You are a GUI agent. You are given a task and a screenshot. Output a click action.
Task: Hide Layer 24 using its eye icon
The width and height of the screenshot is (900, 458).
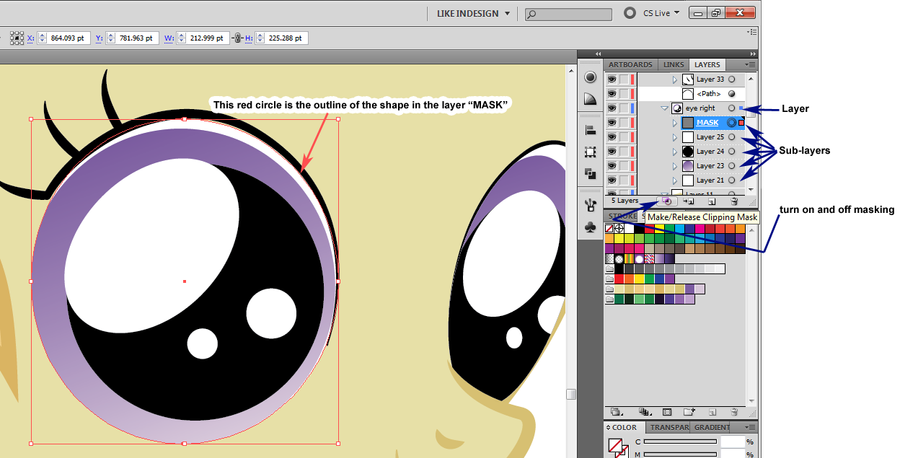(x=612, y=152)
